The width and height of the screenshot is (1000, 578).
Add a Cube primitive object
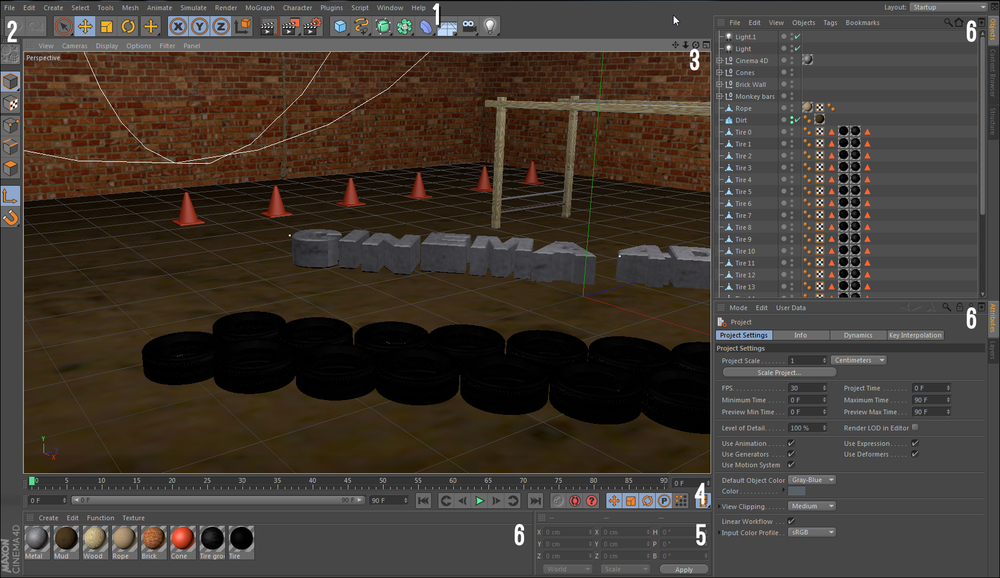point(341,26)
